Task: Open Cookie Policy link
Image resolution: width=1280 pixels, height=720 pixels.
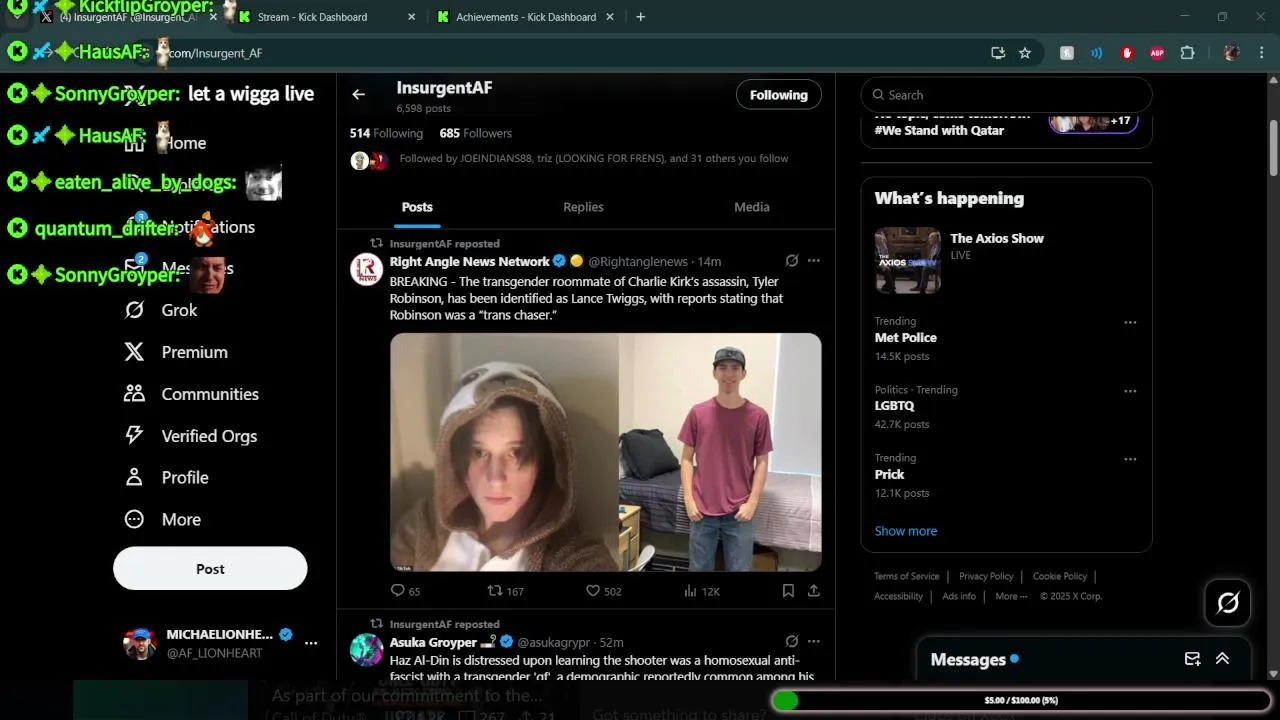Action: tap(1060, 576)
